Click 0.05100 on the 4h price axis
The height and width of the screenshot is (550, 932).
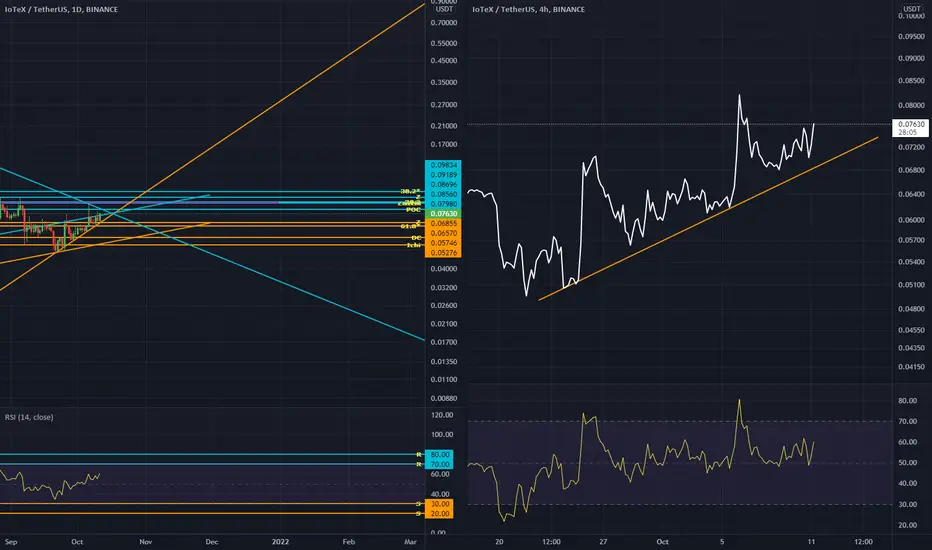[x=911, y=285]
